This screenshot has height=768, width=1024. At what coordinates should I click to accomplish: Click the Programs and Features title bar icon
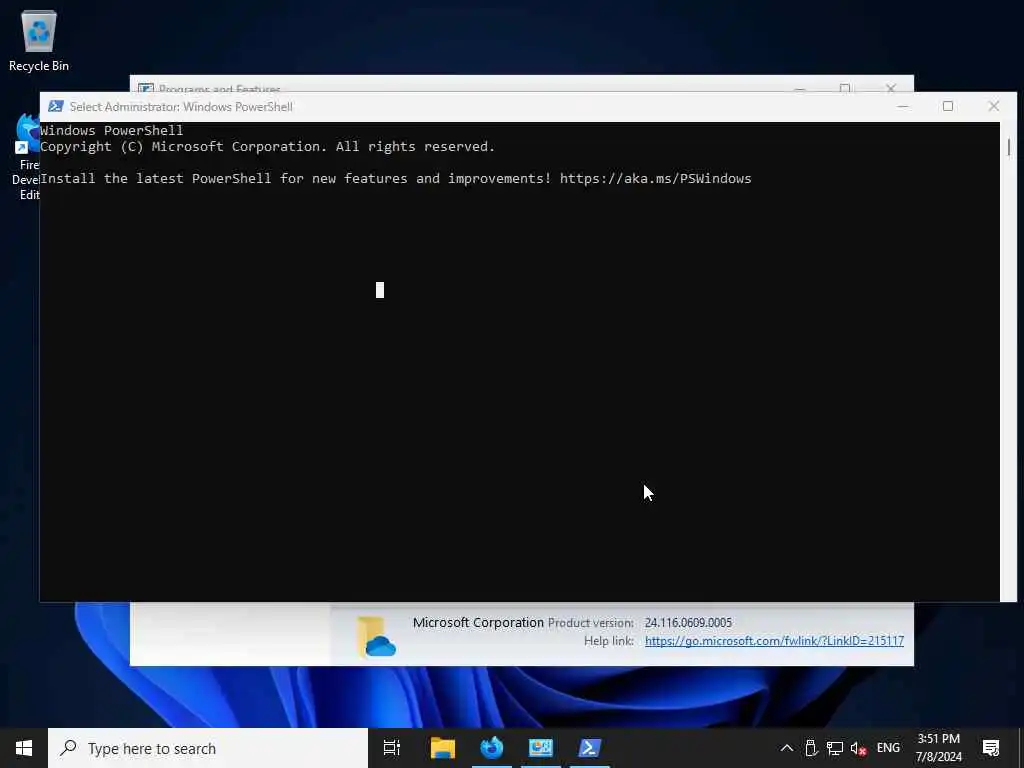click(x=146, y=89)
